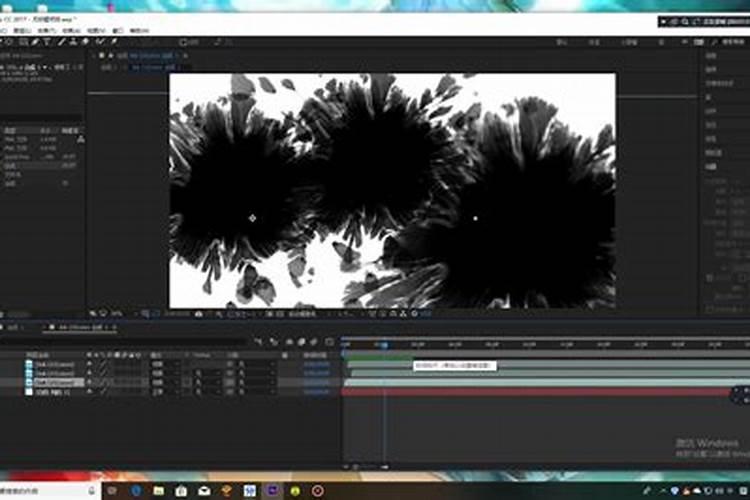Toggle the Snapping checkbox in the toolbar

pyautogui.click(x=184, y=42)
